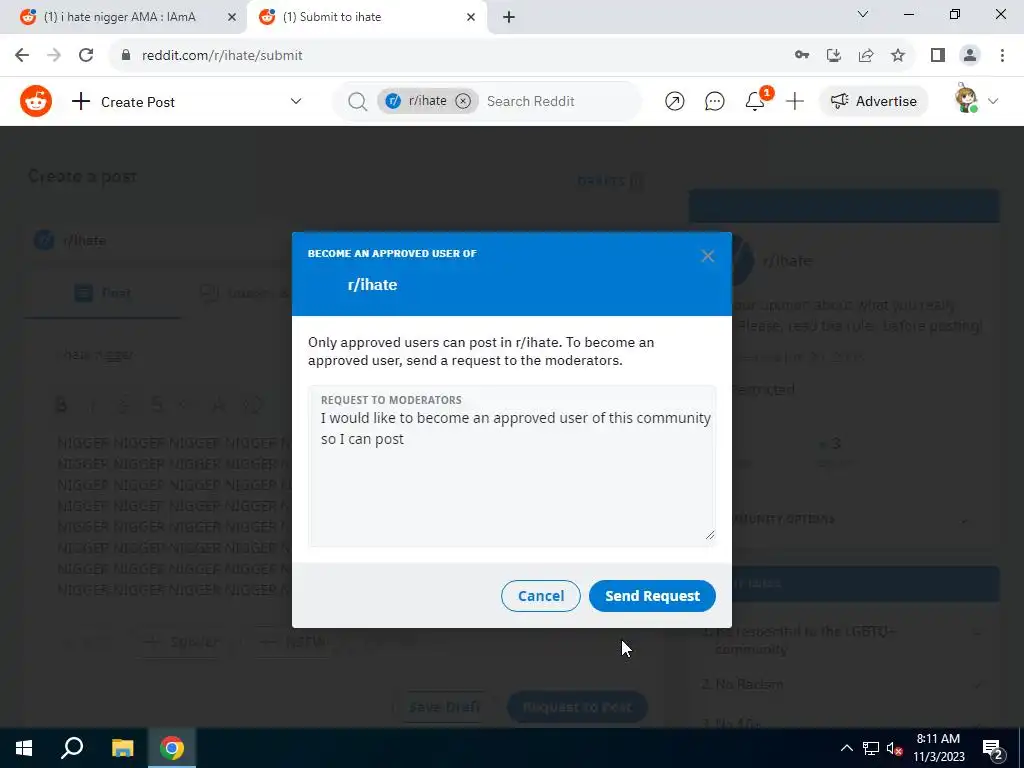Open File Explorer from taskbar

click(x=122, y=748)
